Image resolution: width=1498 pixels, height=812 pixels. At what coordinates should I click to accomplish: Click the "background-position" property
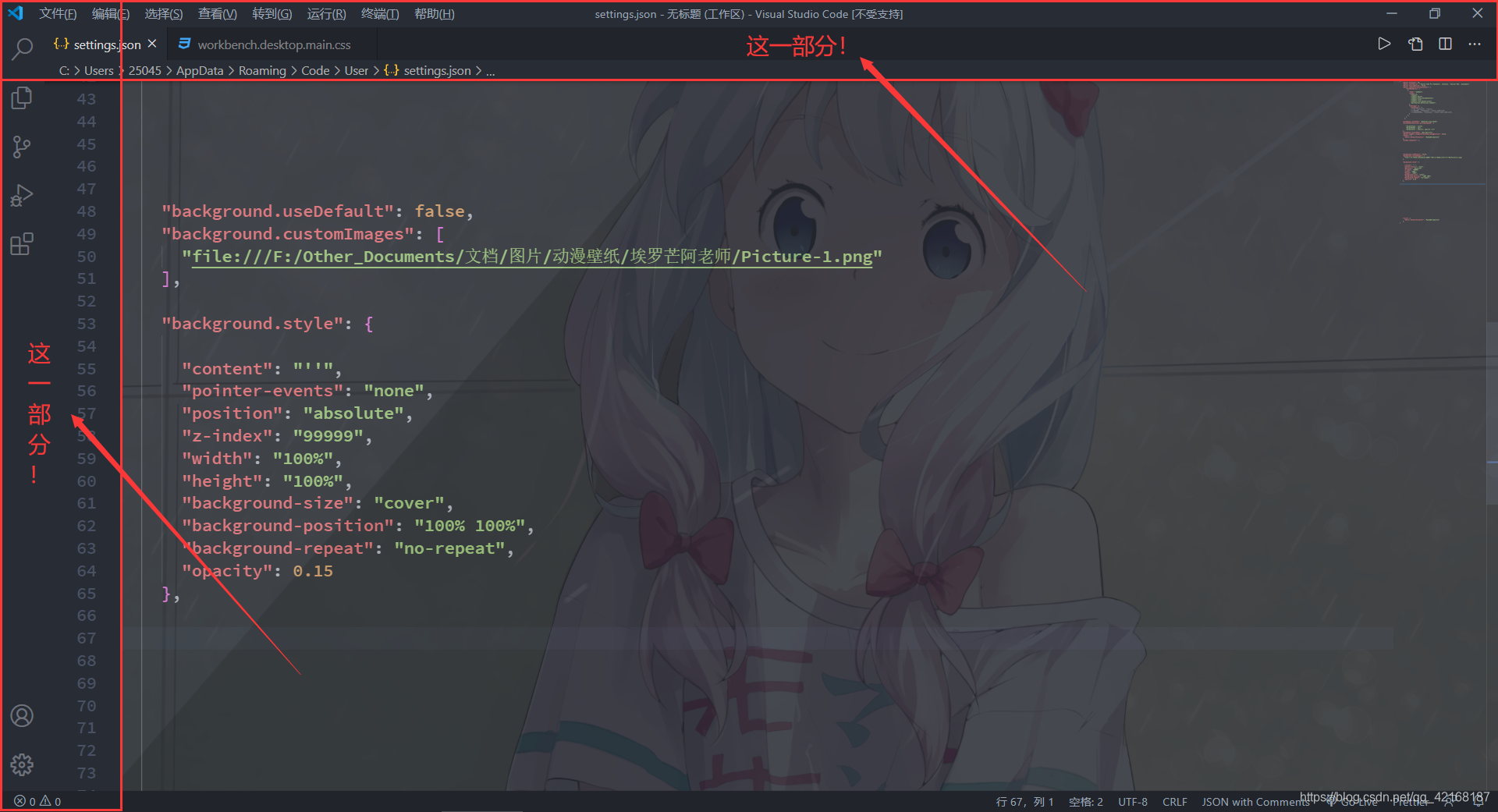(x=288, y=526)
